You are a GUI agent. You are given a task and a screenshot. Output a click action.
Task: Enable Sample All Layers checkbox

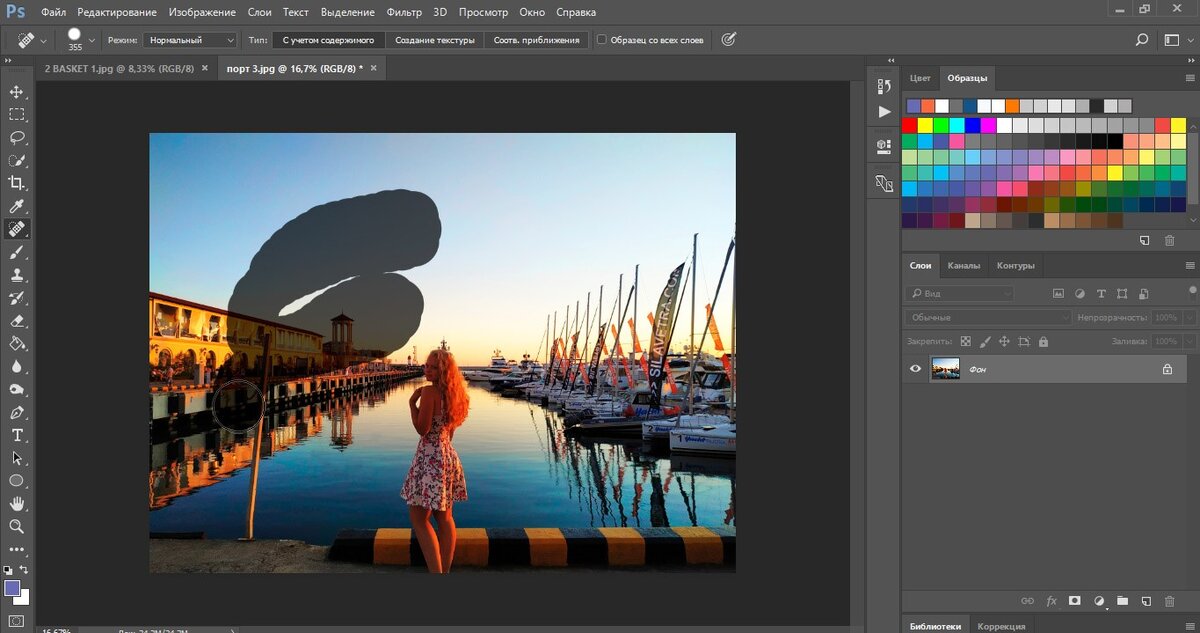602,40
